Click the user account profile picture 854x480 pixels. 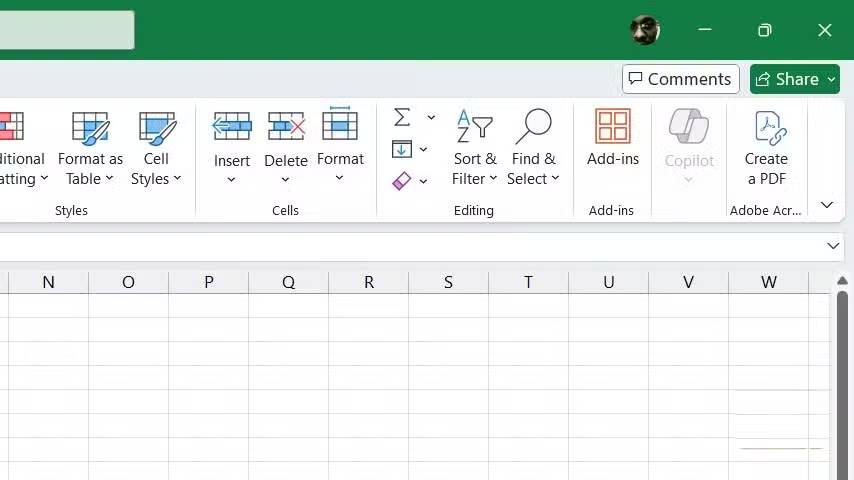pyautogui.click(x=645, y=30)
